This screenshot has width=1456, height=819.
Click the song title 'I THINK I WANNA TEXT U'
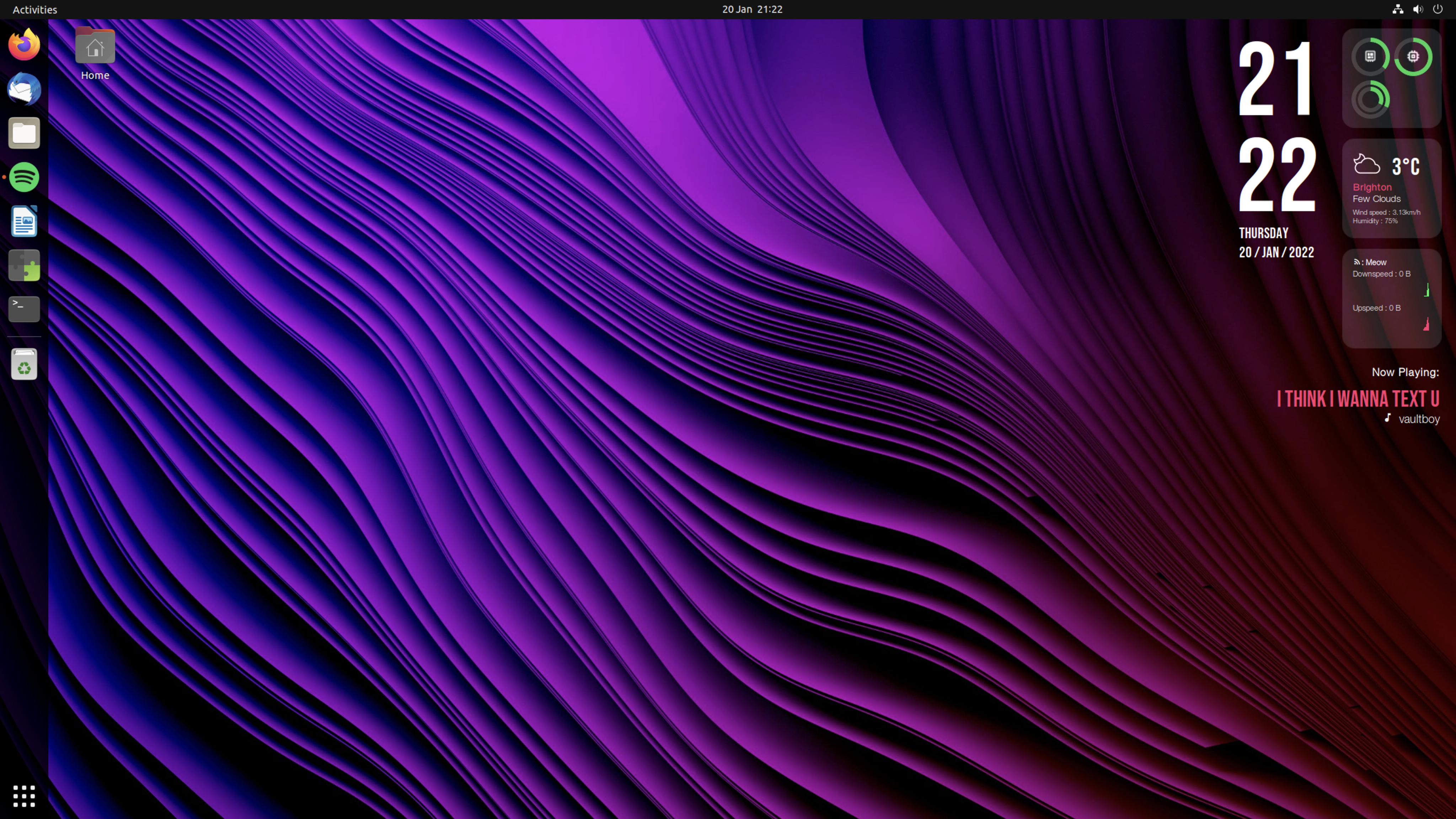point(1358,399)
